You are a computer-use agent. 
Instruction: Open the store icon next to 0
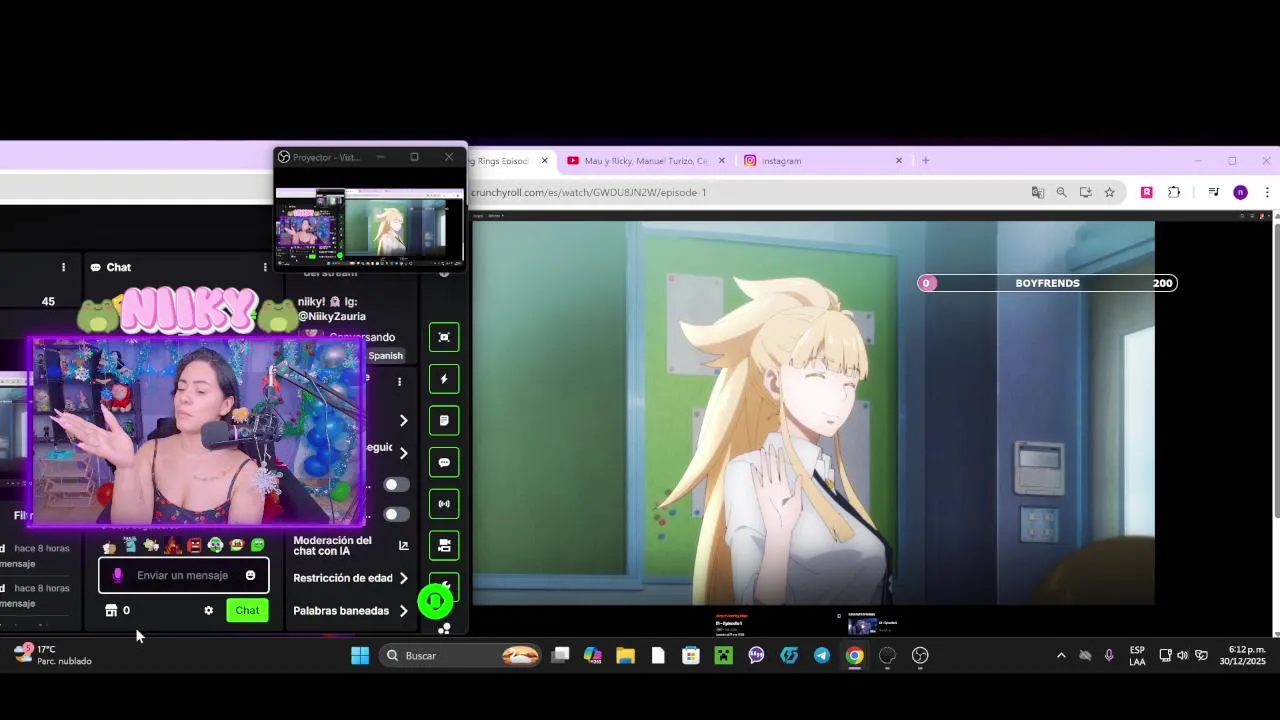[111, 610]
